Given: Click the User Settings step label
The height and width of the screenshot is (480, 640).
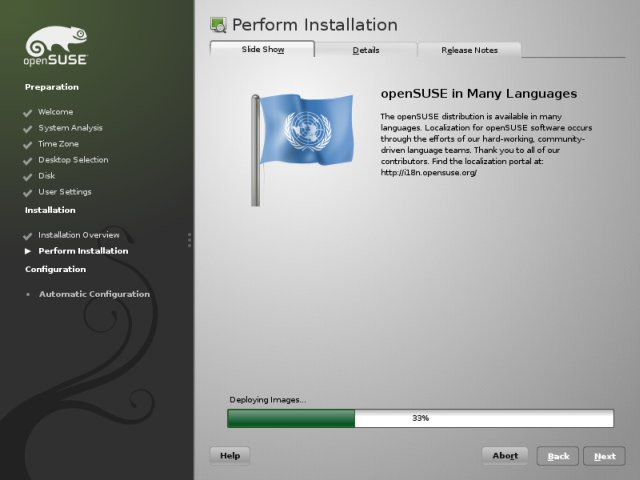Looking at the screenshot, I should pos(64,192).
